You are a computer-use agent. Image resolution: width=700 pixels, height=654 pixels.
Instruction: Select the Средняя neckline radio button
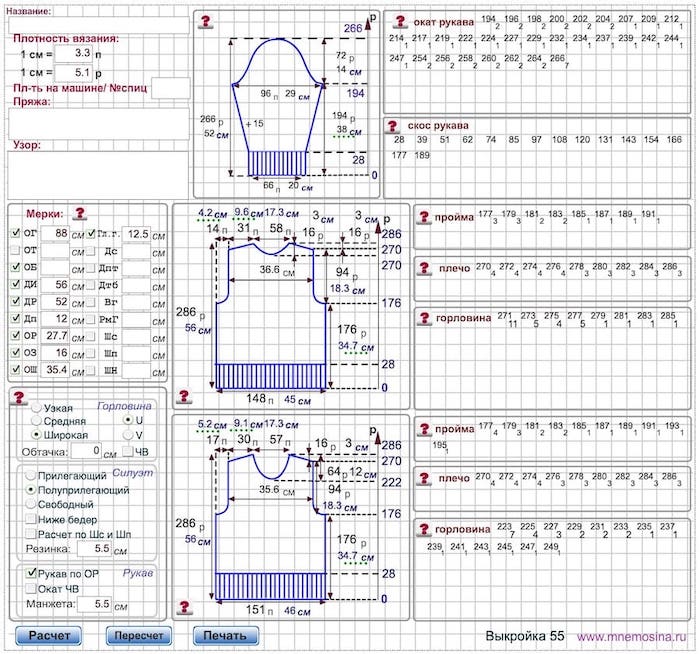click(x=37, y=421)
